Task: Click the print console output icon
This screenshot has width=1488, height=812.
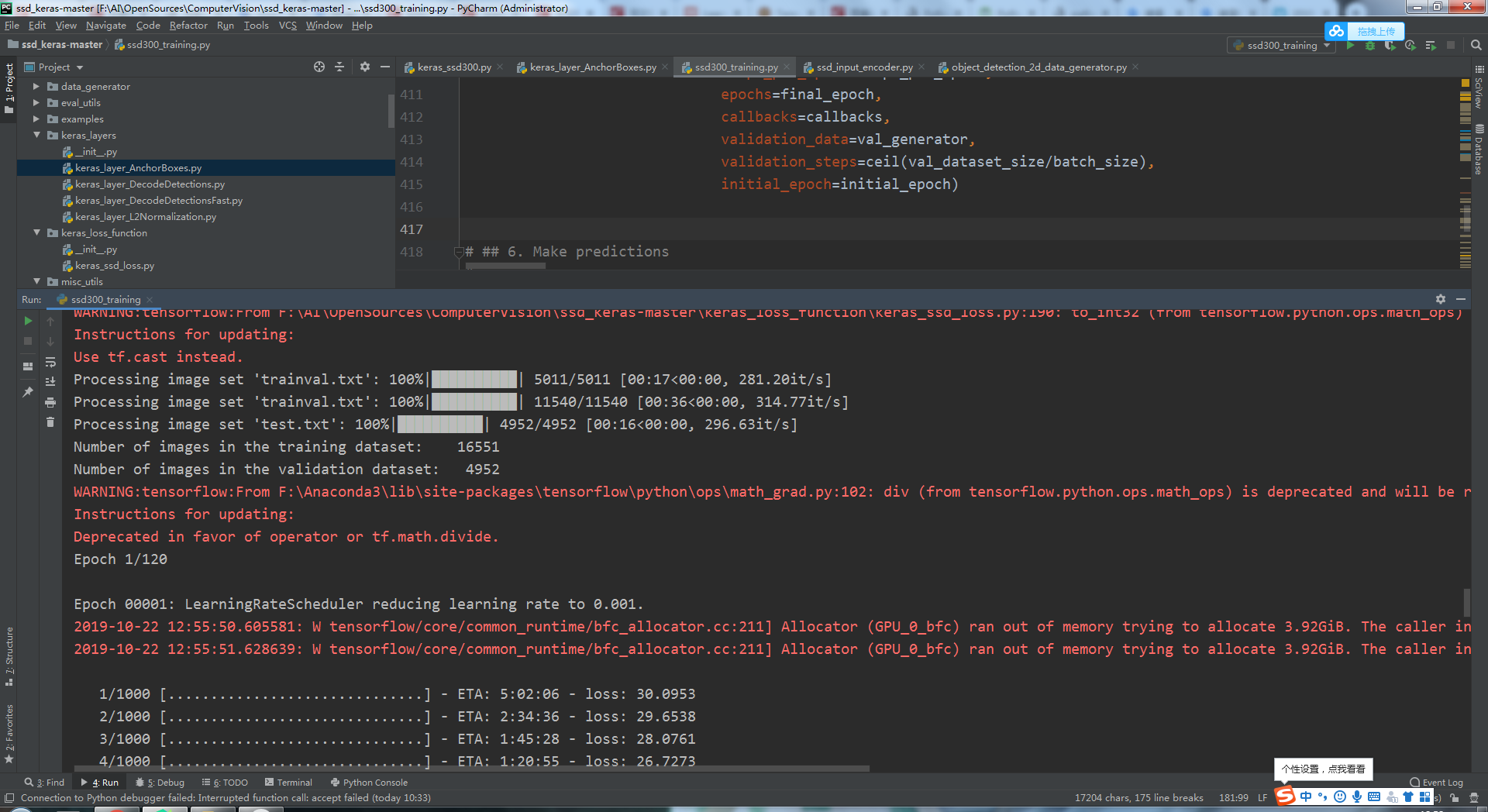Action: (50, 402)
